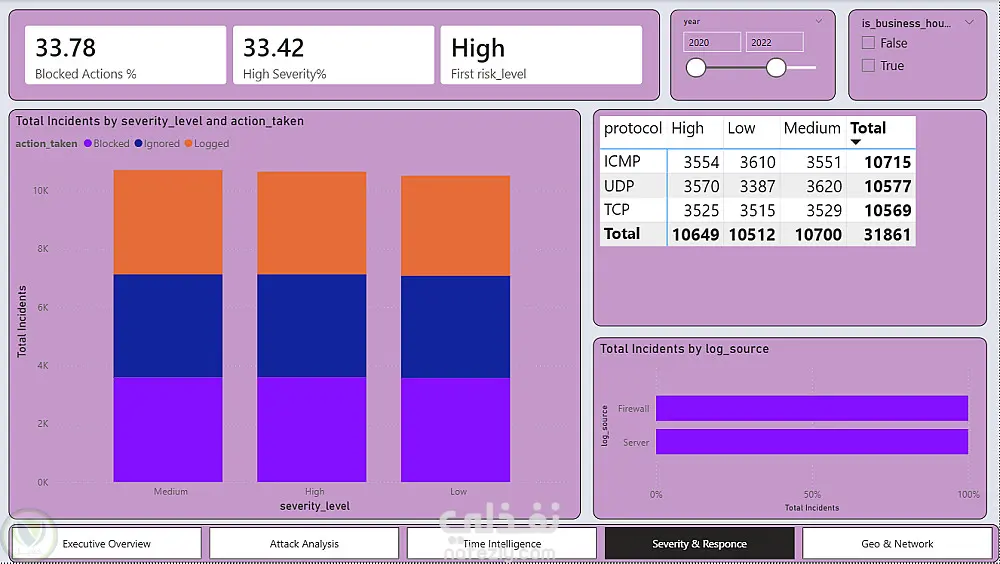Click the orange Logged segment of Medium bar
Screen dimensions: 1000x564
[168, 222]
